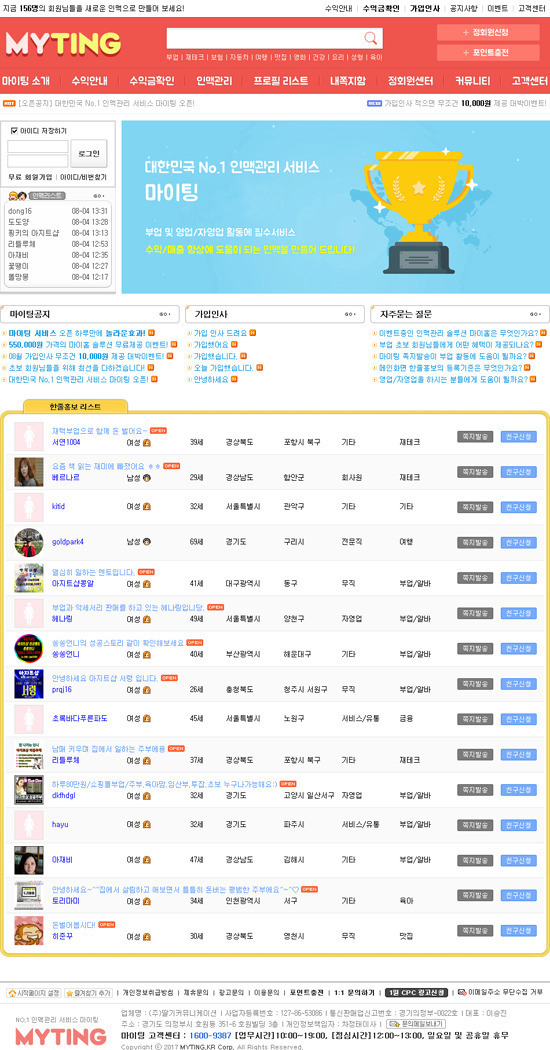This screenshot has width=550, height=1050.
Task: Open 프로필 리스트 menu item
Action: pyautogui.click(x=281, y=81)
